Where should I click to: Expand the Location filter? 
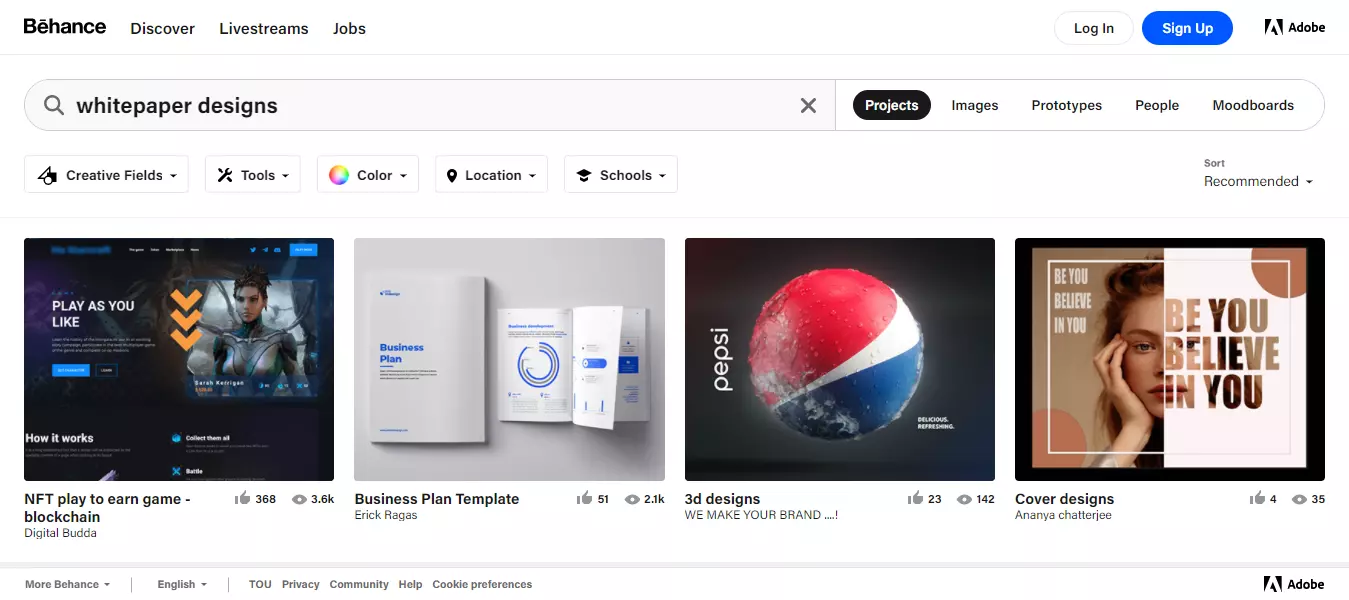point(491,175)
